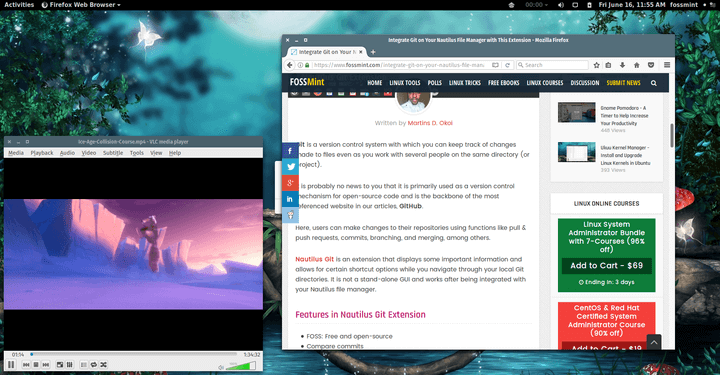This screenshot has height=375, width=720.
Task: Share article on LinkedIn
Action: (290, 199)
